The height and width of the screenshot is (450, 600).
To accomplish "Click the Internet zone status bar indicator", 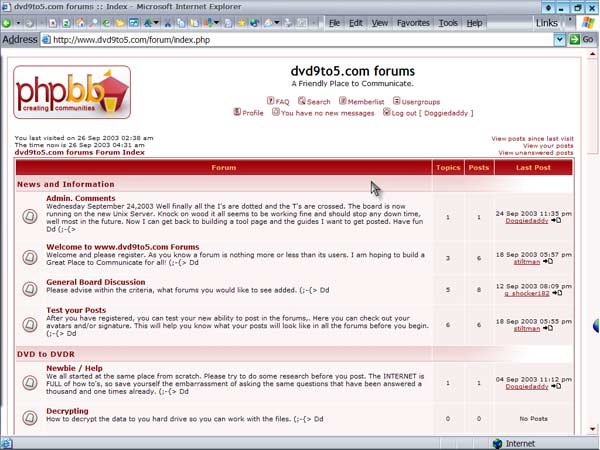I will pyautogui.click(x=514, y=443).
